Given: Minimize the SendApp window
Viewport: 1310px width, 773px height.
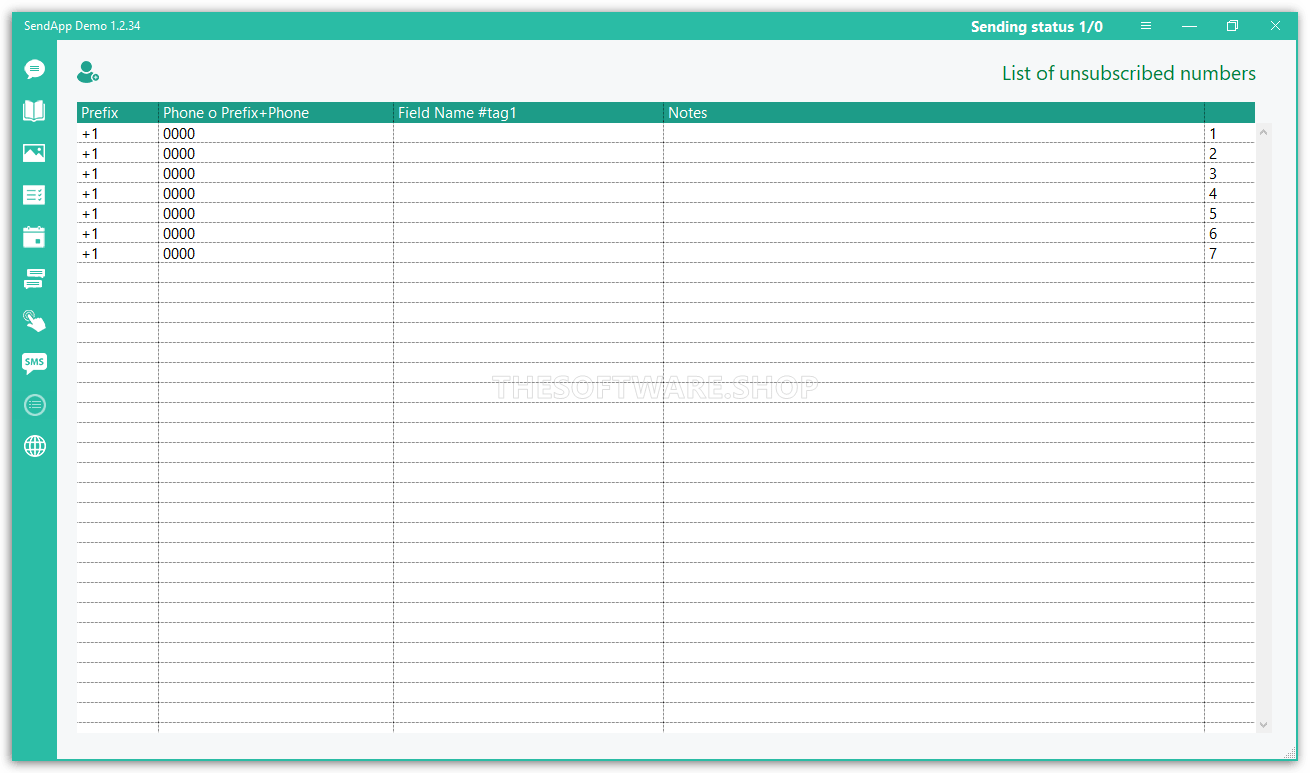Looking at the screenshot, I should click(1189, 26).
